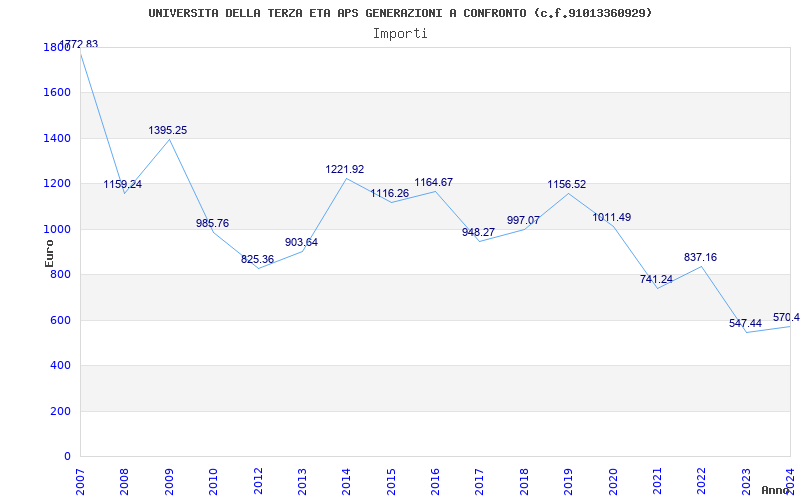The image size is (800, 500).
Task: Select data label 903.64
Action: click(x=301, y=242)
